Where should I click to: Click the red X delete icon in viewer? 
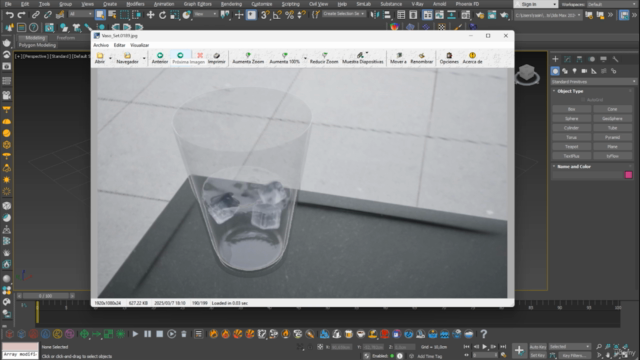(x=200, y=56)
